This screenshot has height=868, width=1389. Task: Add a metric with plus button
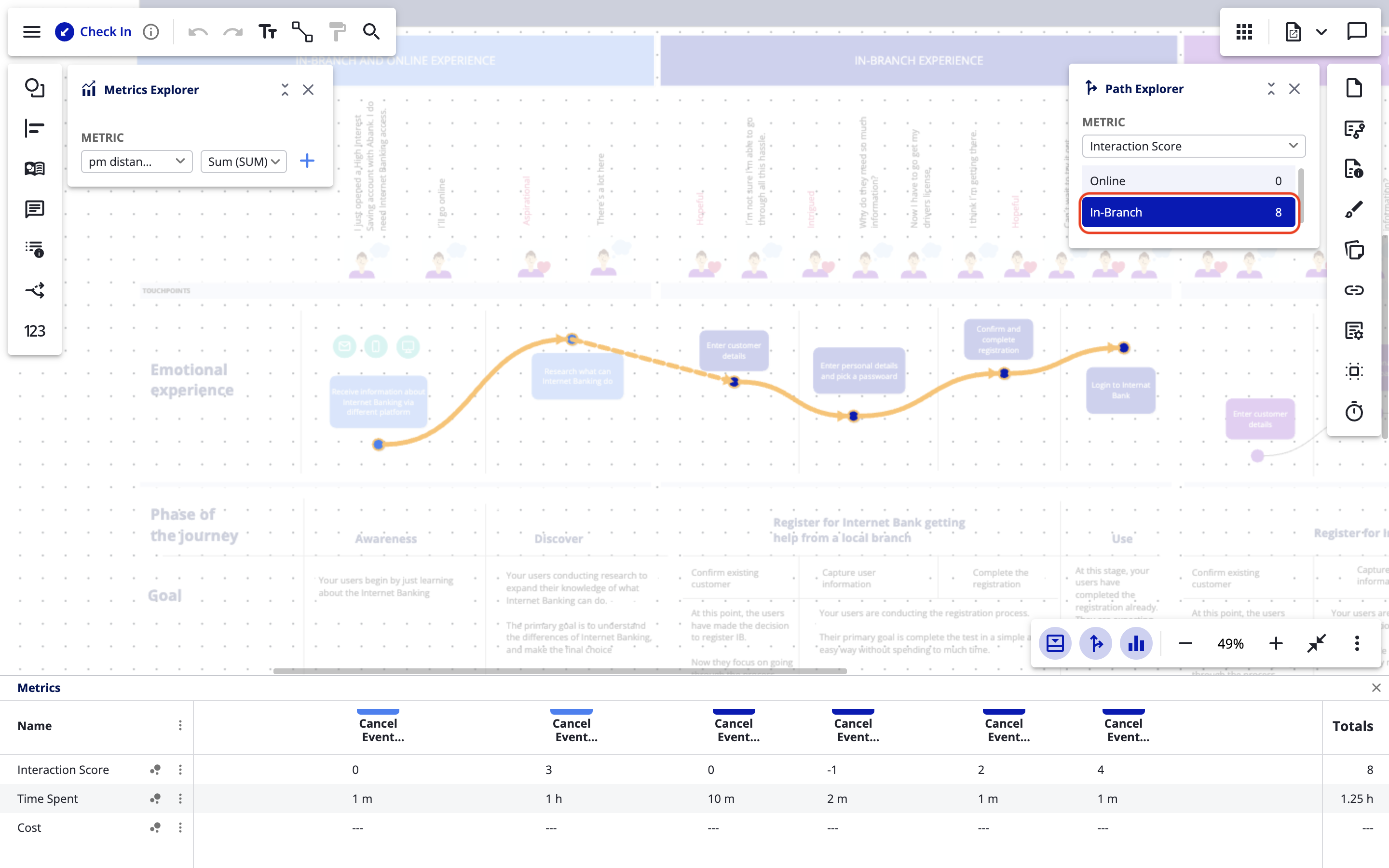pyautogui.click(x=307, y=161)
